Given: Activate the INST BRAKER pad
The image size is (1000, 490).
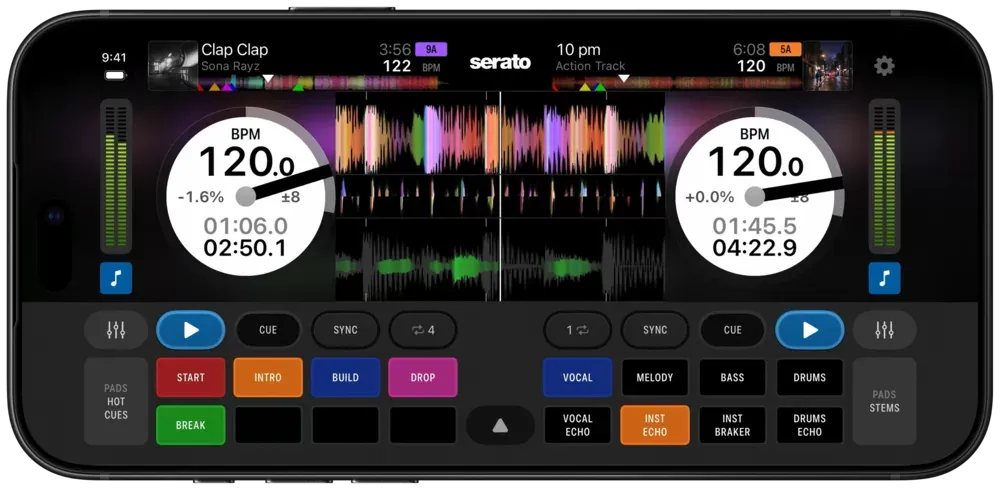Looking at the screenshot, I should tap(732, 425).
